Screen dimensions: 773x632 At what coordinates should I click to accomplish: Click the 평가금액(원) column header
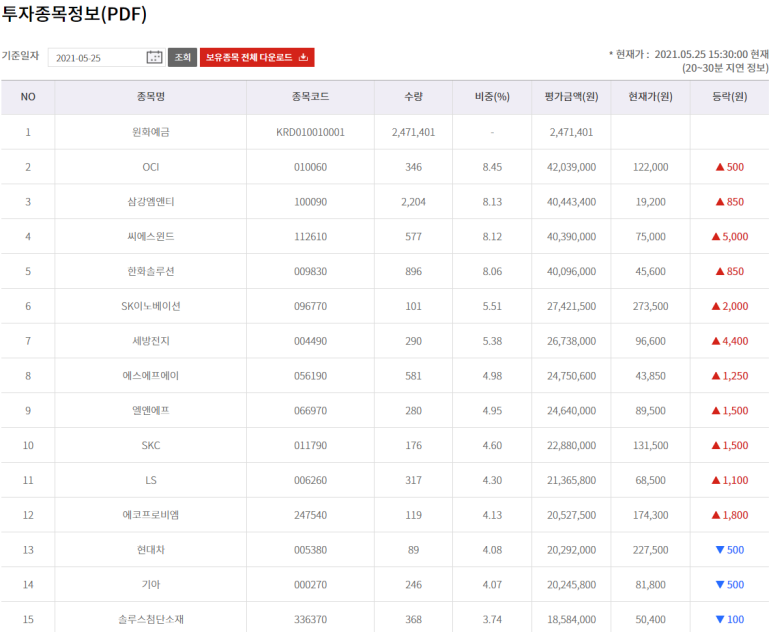(571, 97)
